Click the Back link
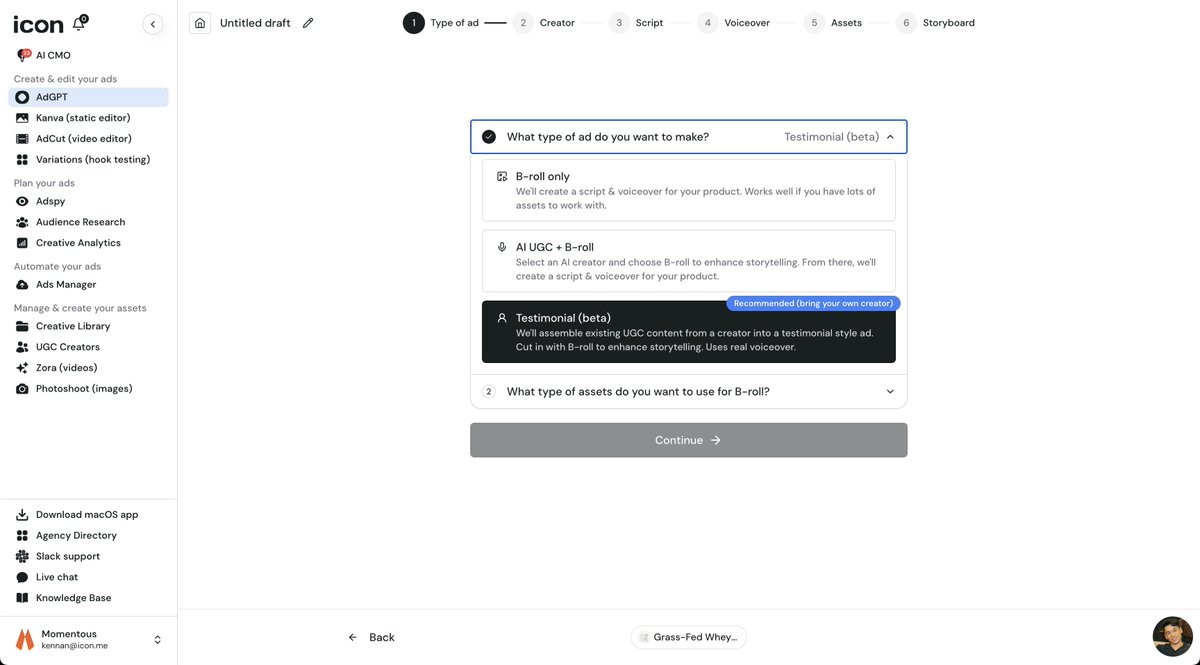Image resolution: width=1200 pixels, height=665 pixels. click(371, 637)
